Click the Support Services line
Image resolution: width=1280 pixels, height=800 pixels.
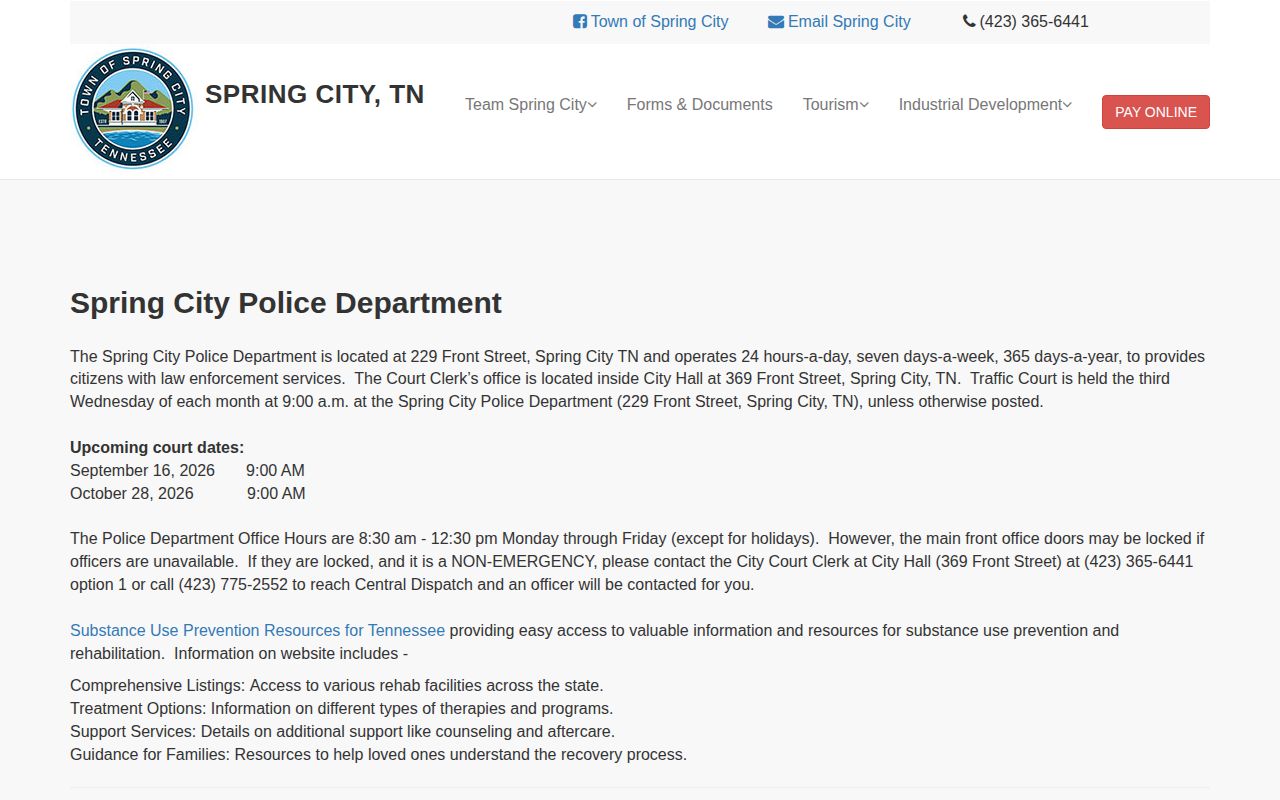(x=343, y=732)
